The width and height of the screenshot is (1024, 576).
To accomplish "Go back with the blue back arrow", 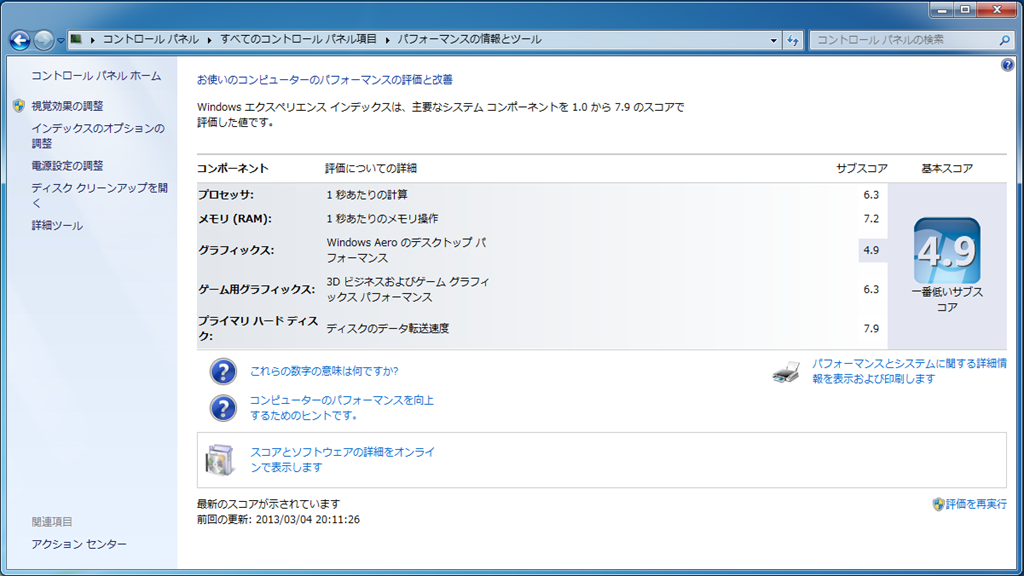I will pos(20,40).
